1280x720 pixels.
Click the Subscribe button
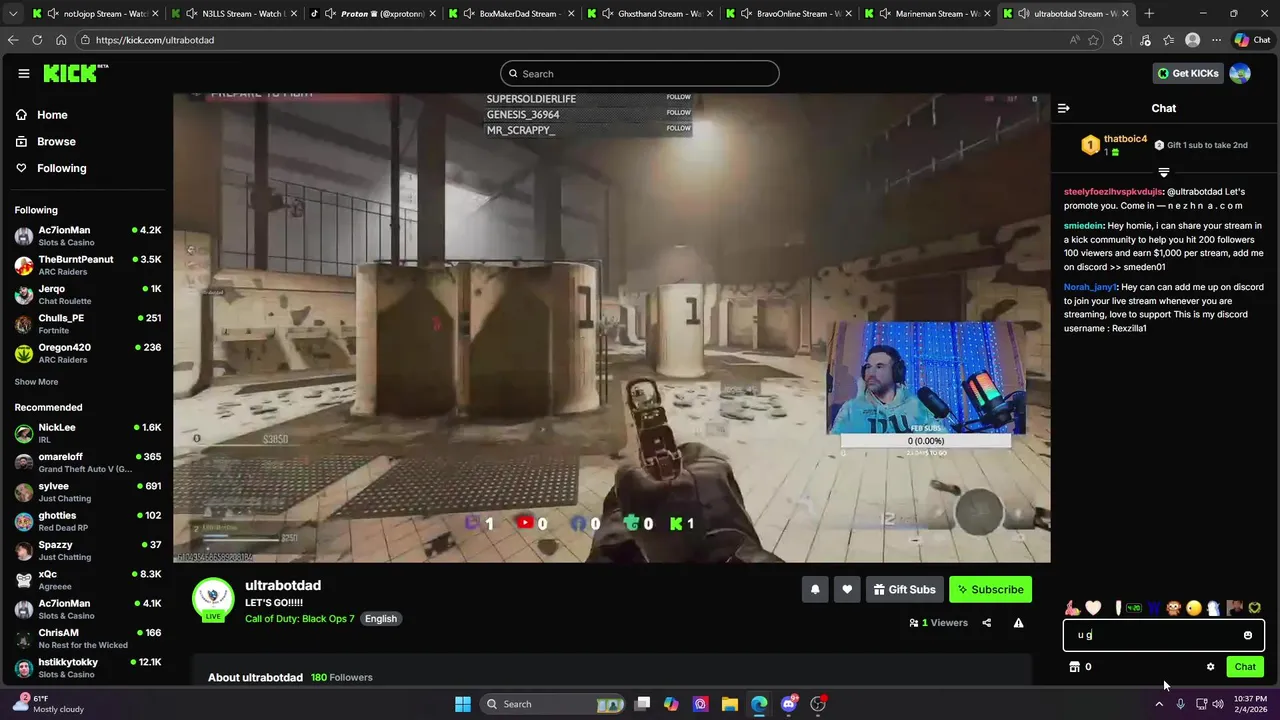point(990,590)
